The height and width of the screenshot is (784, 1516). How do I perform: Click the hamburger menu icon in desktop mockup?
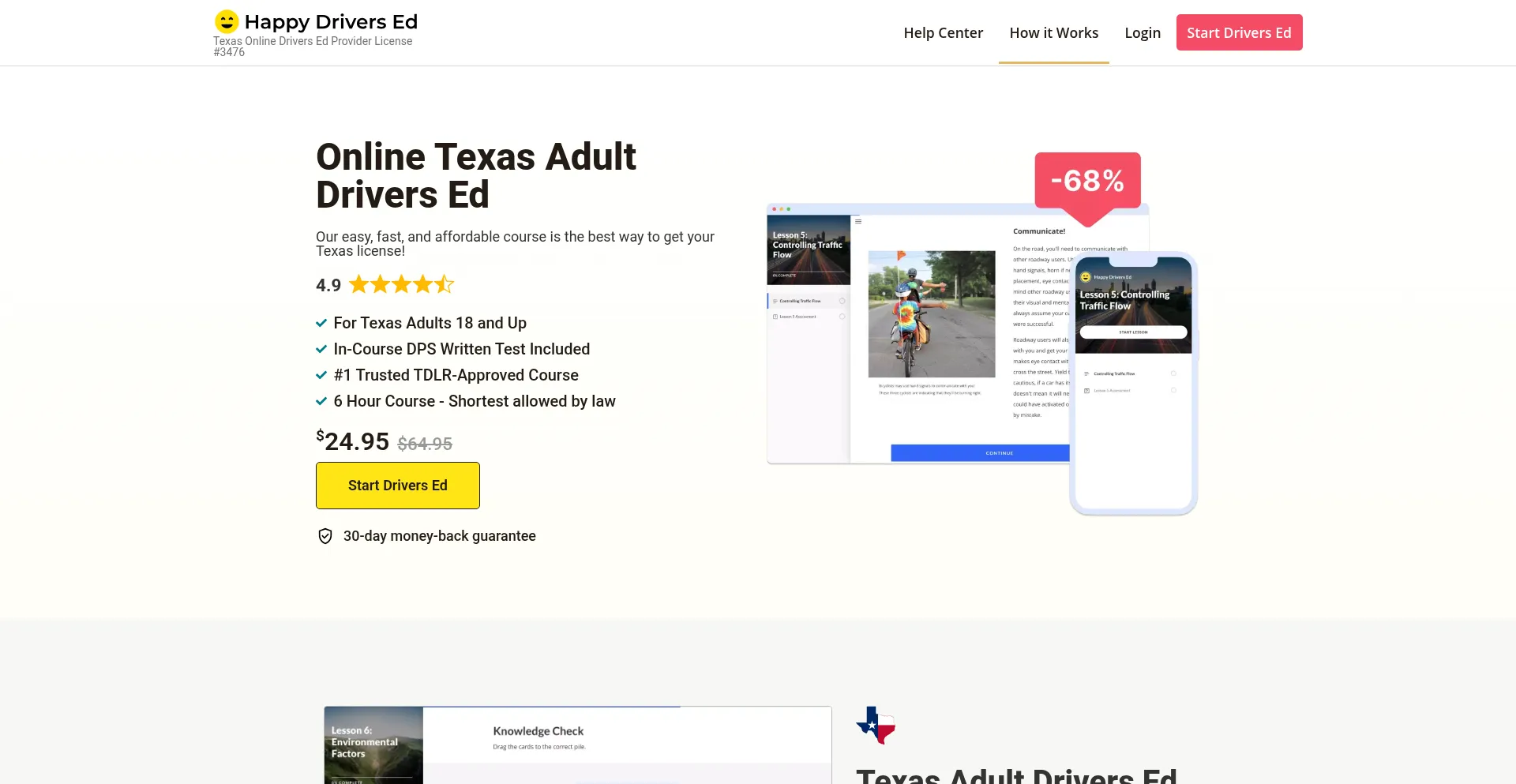[x=858, y=222]
